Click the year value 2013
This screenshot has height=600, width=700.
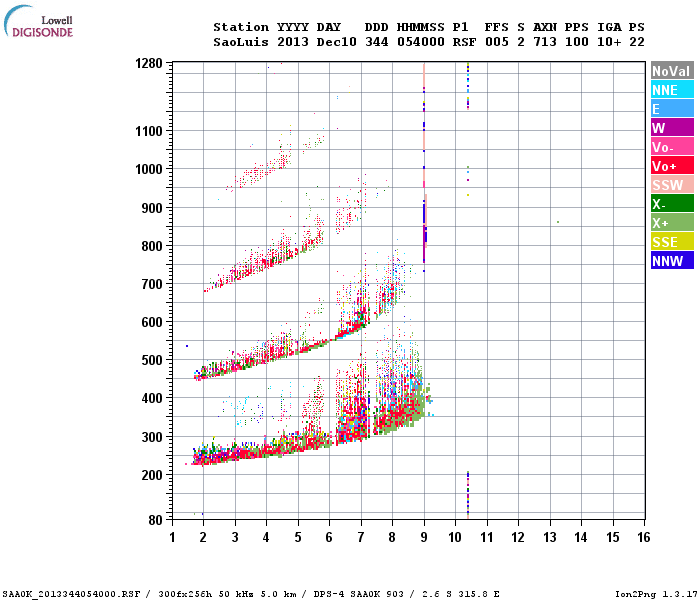click(x=292, y=42)
